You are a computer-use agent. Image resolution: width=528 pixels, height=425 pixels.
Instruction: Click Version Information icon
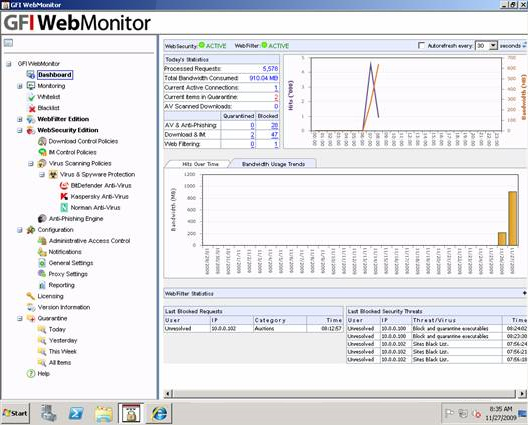click(31, 307)
